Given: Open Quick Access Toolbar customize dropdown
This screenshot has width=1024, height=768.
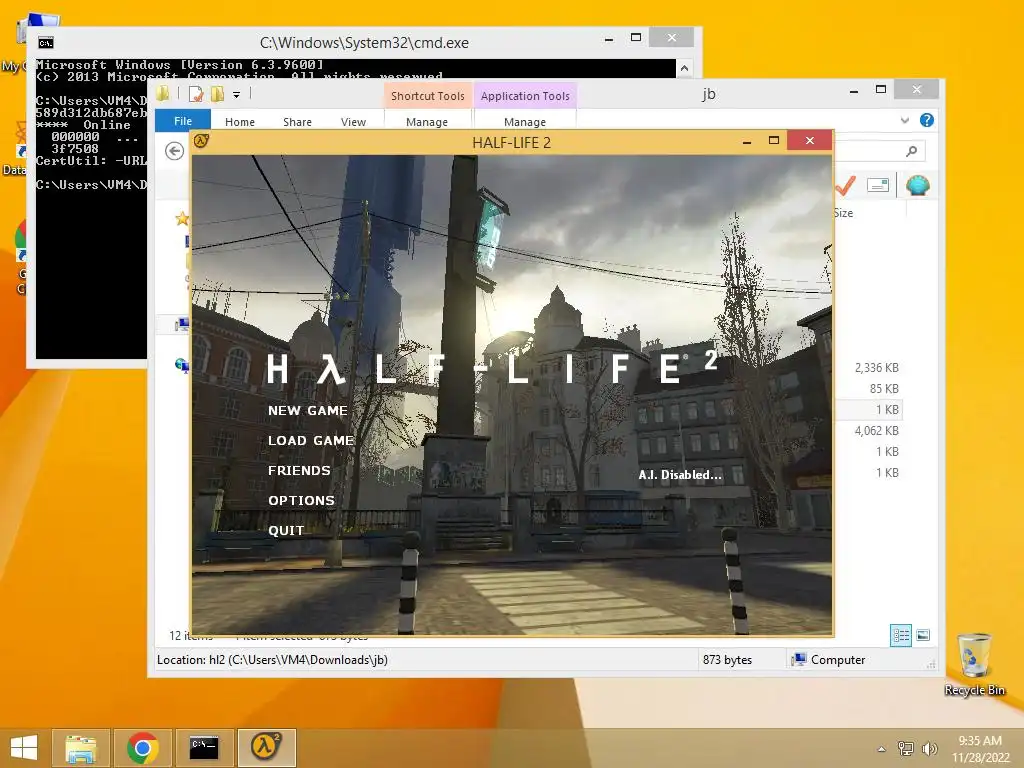Looking at the screenshot, I should (236, 95).
